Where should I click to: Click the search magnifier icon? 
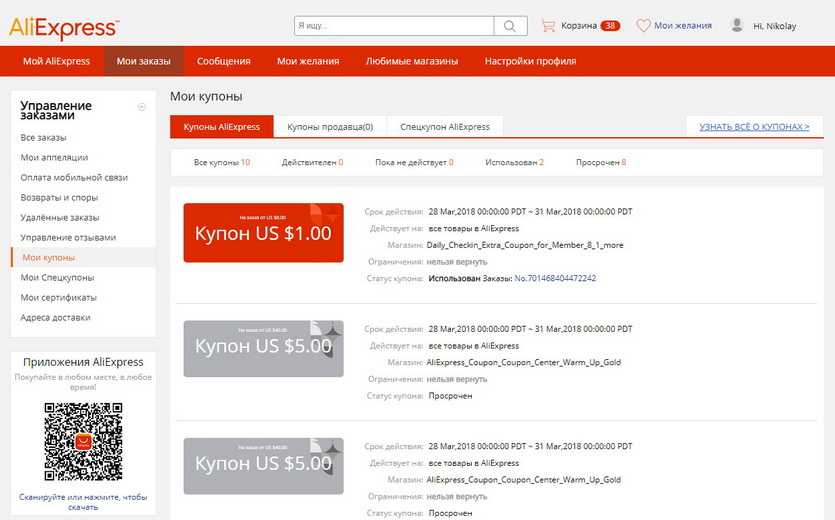pyautogui.click(x=510, y=26)
